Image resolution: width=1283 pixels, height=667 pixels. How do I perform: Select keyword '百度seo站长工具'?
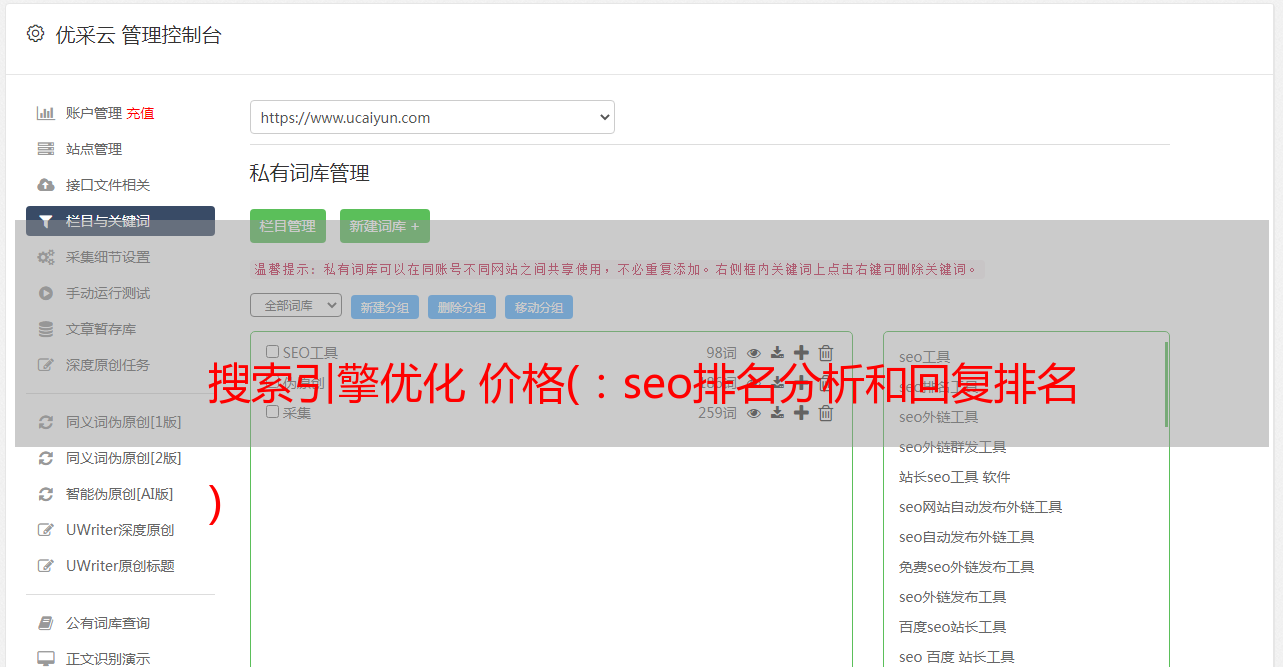953,627
